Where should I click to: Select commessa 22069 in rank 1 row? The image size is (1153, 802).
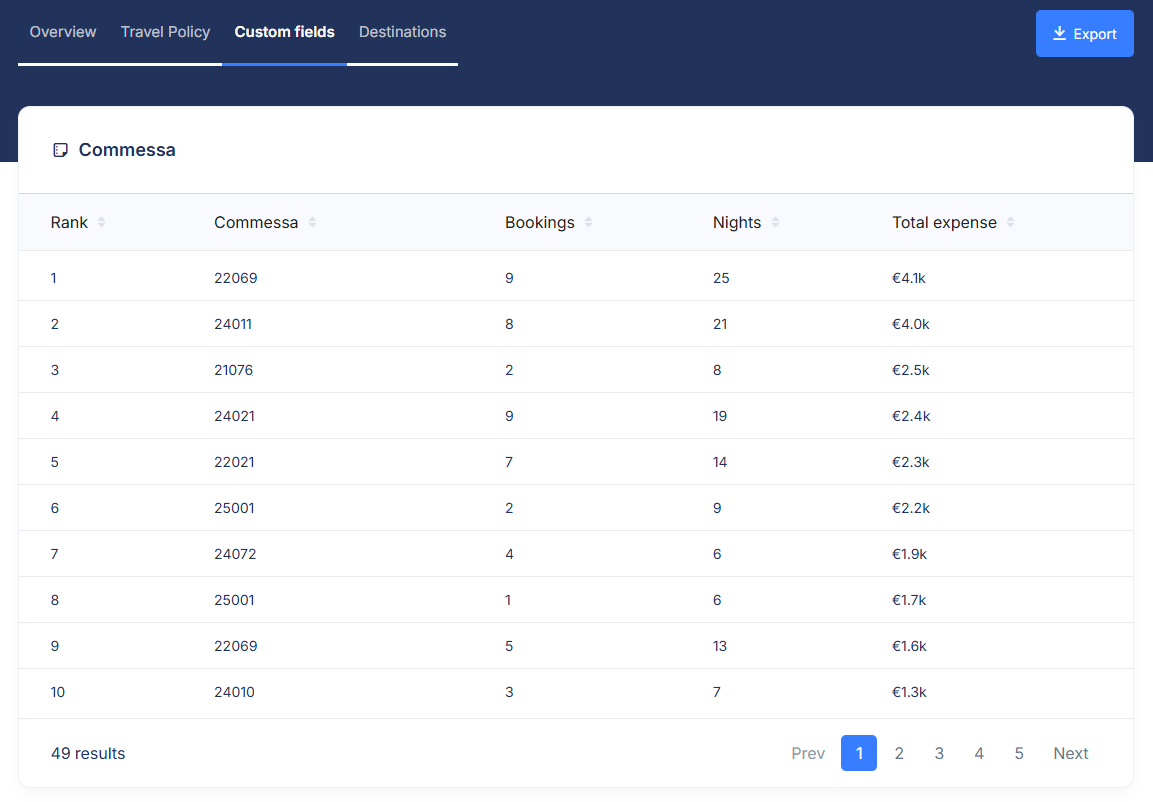(x=236, y=278)
